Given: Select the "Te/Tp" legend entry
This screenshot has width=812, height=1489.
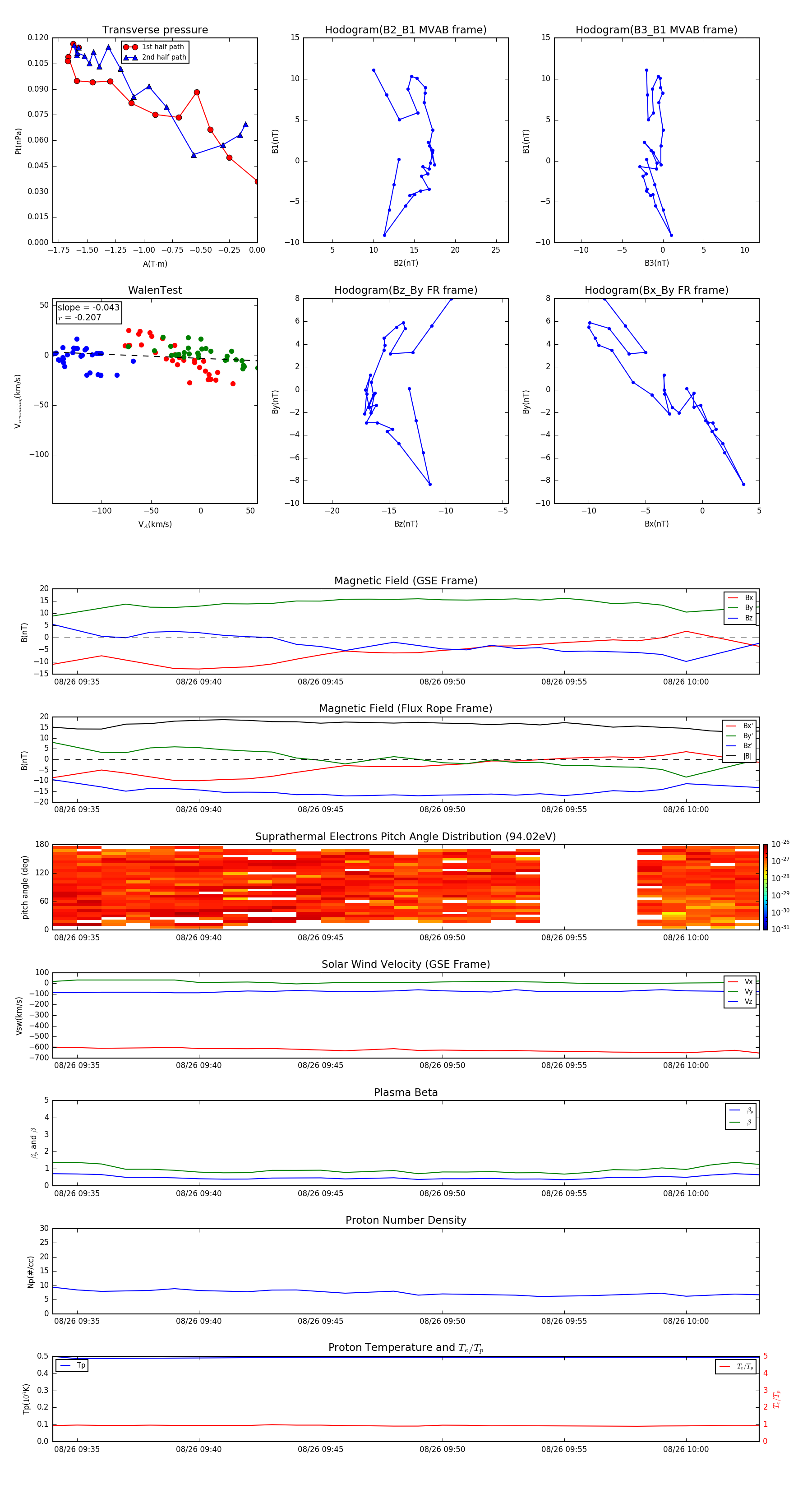Looking at the screenshot, I should (736, 1366).
